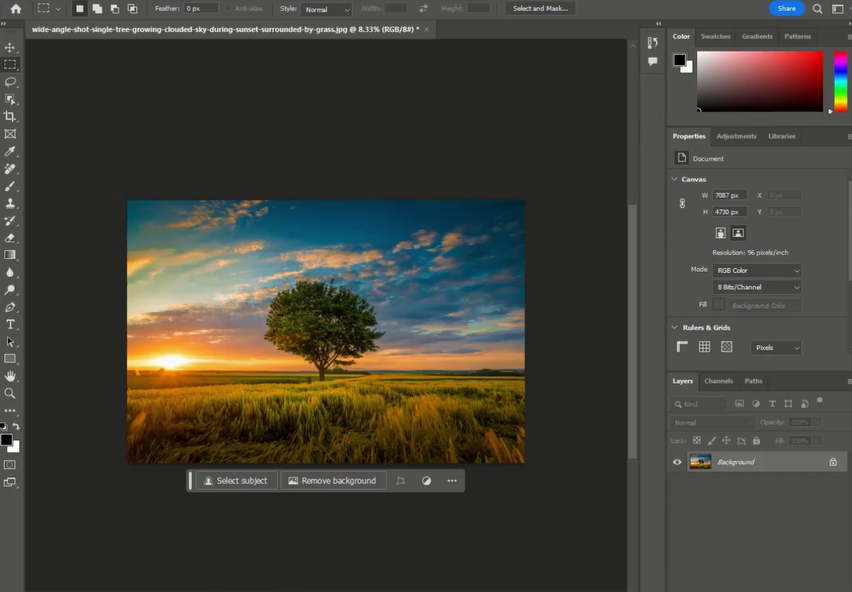Switch to the Channels tab
Image resolution: width=852 pixels, height=592 pixels.
coord(718,381)
